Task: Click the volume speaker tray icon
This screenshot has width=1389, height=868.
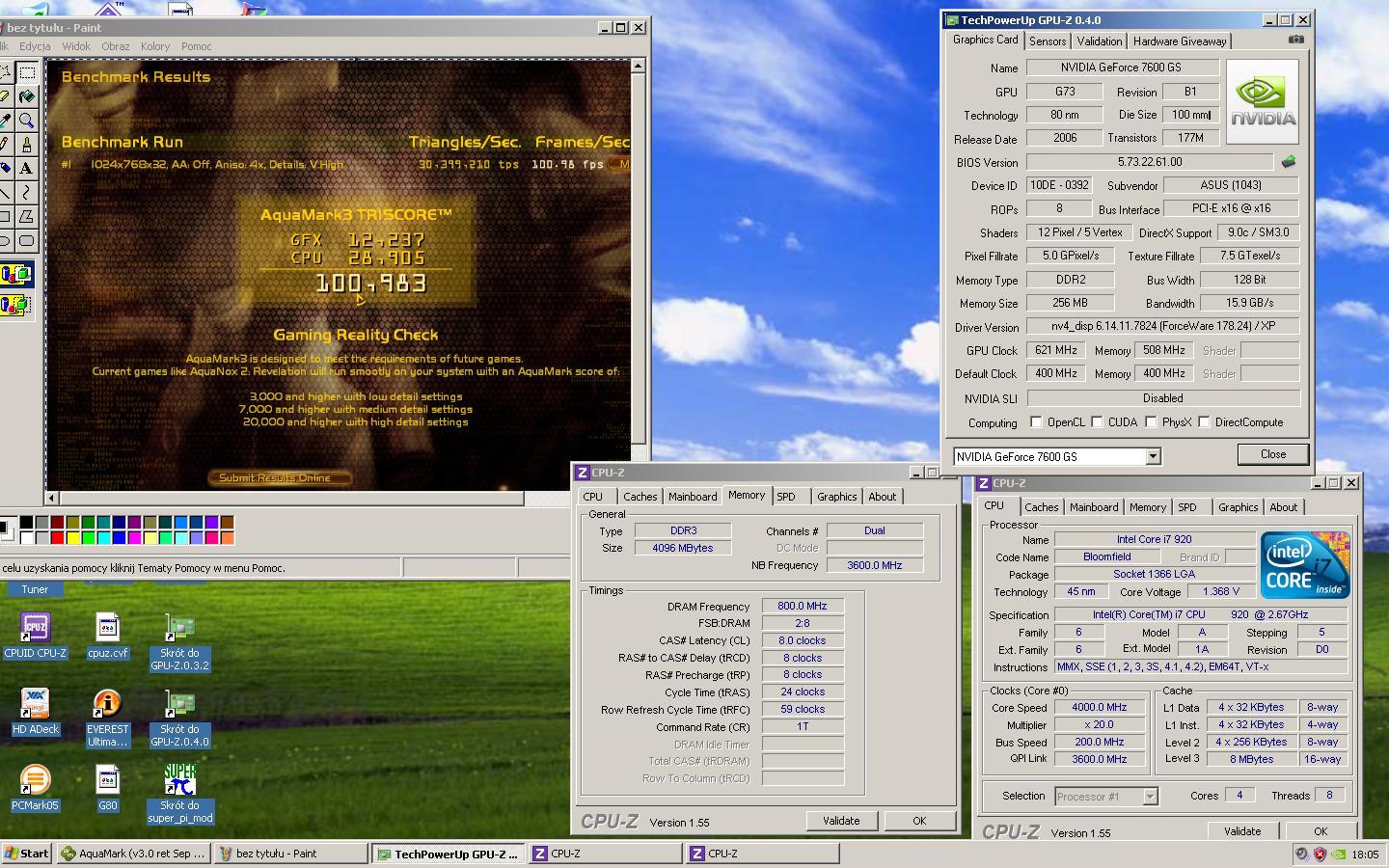Action: click(x=1301, y=854)
